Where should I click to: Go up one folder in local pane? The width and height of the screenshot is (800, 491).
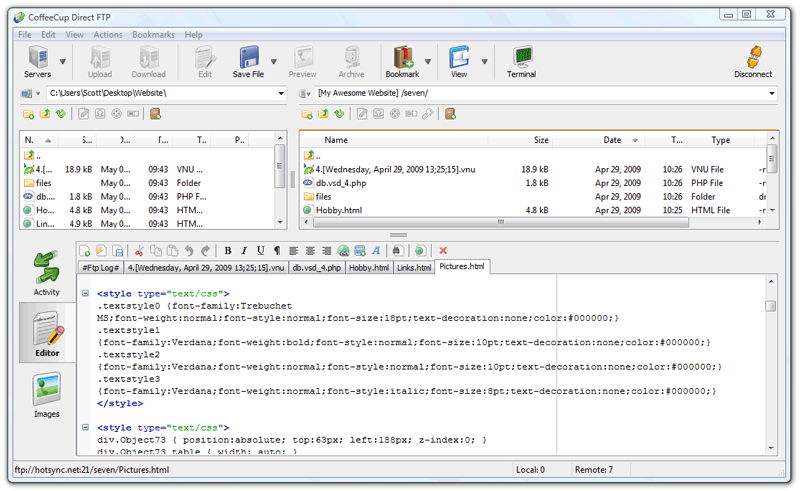(45, 114)
